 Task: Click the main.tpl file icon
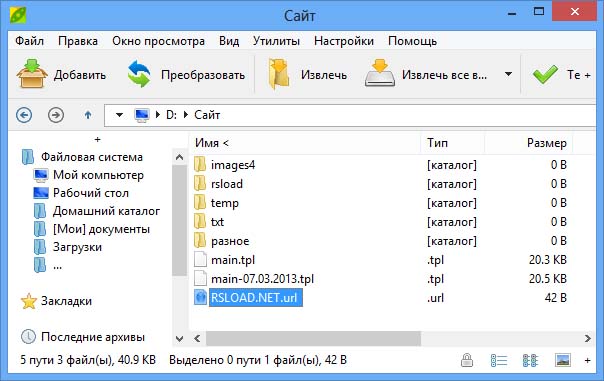[x=200, y=260]
